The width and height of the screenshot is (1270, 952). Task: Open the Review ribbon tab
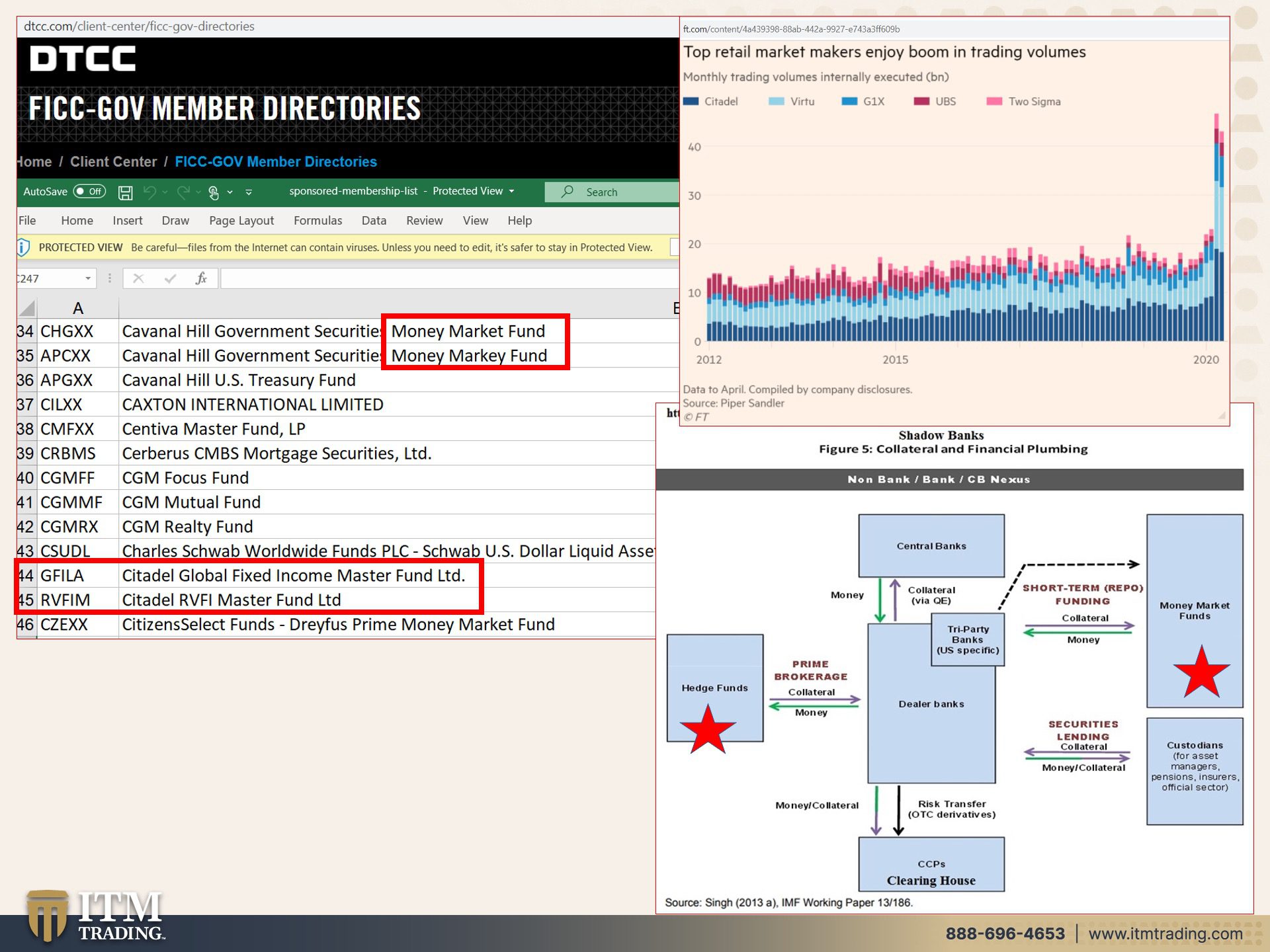point(425,220)
